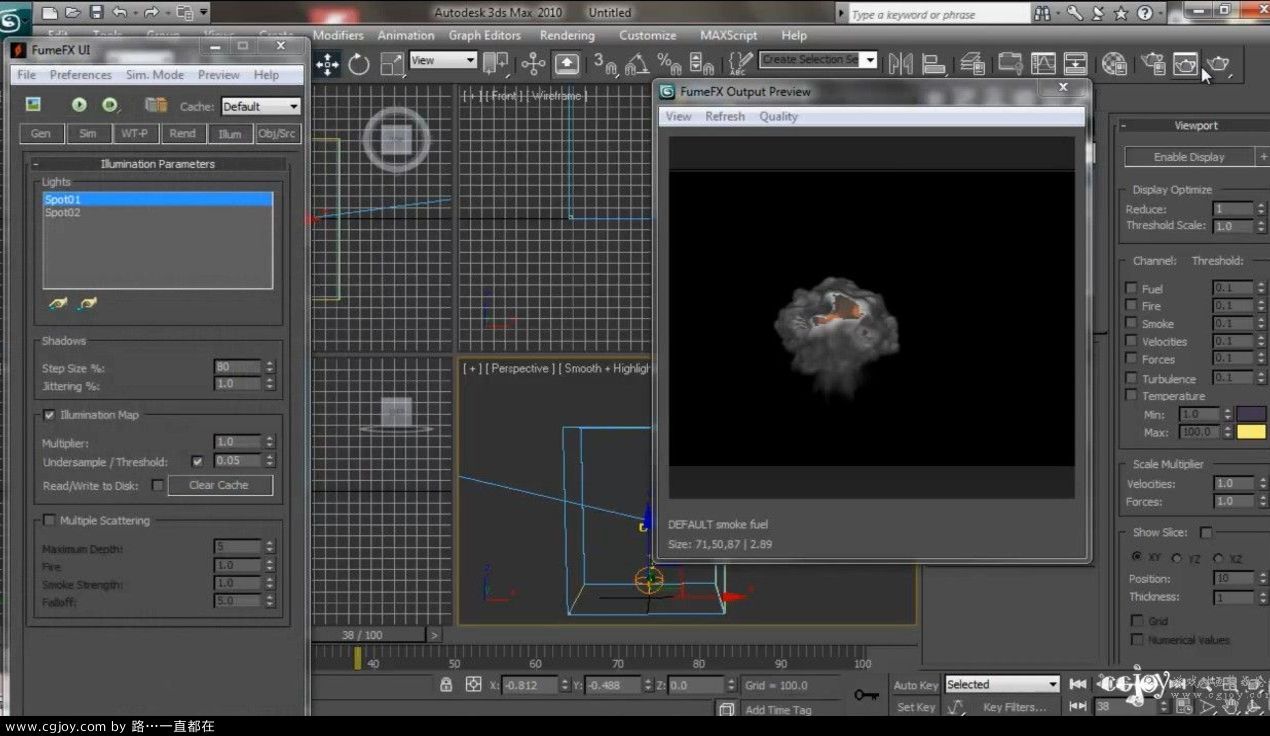Open the Schematic View icon
Viewport: 1270px width, 736px height.
pos(1075,64)
